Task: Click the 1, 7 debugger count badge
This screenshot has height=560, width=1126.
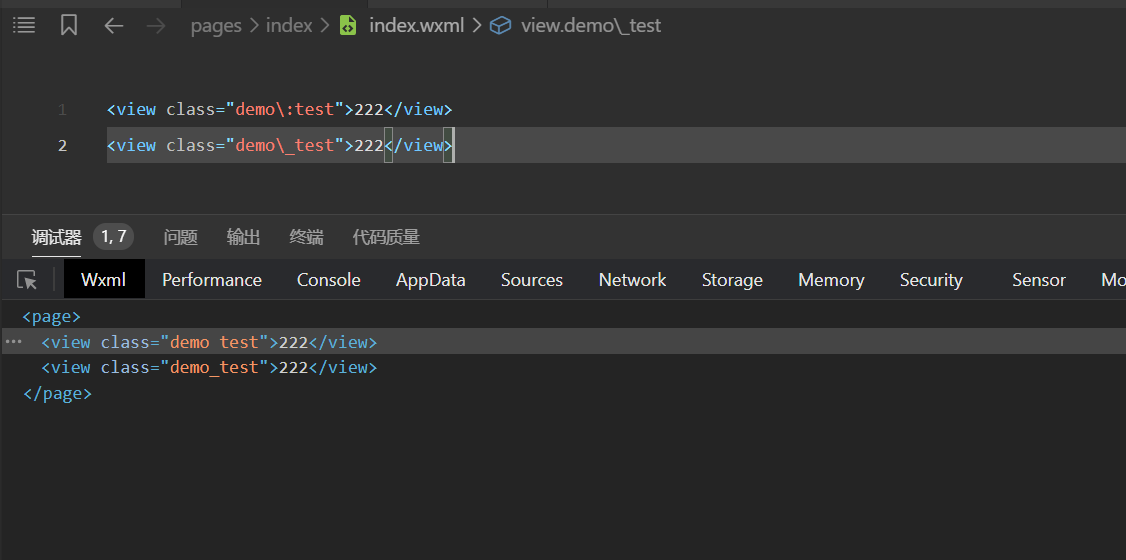Action: tap(114, 237)
